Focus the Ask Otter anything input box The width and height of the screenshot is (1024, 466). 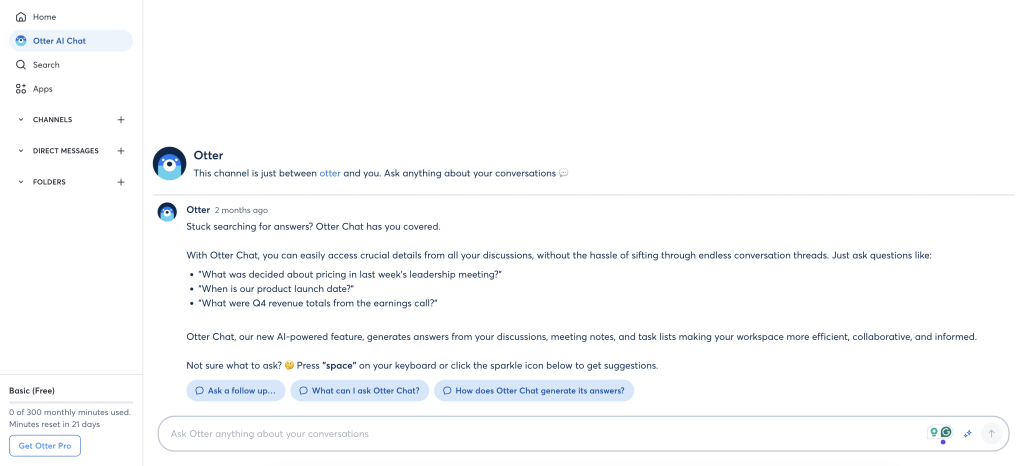point(542,433)
